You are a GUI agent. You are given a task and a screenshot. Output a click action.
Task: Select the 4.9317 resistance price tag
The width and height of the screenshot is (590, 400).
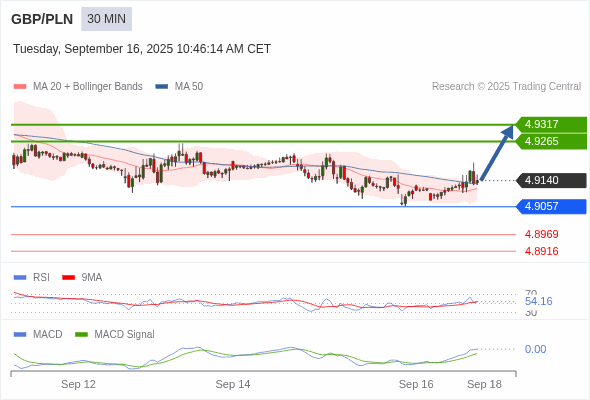[551, 124]
